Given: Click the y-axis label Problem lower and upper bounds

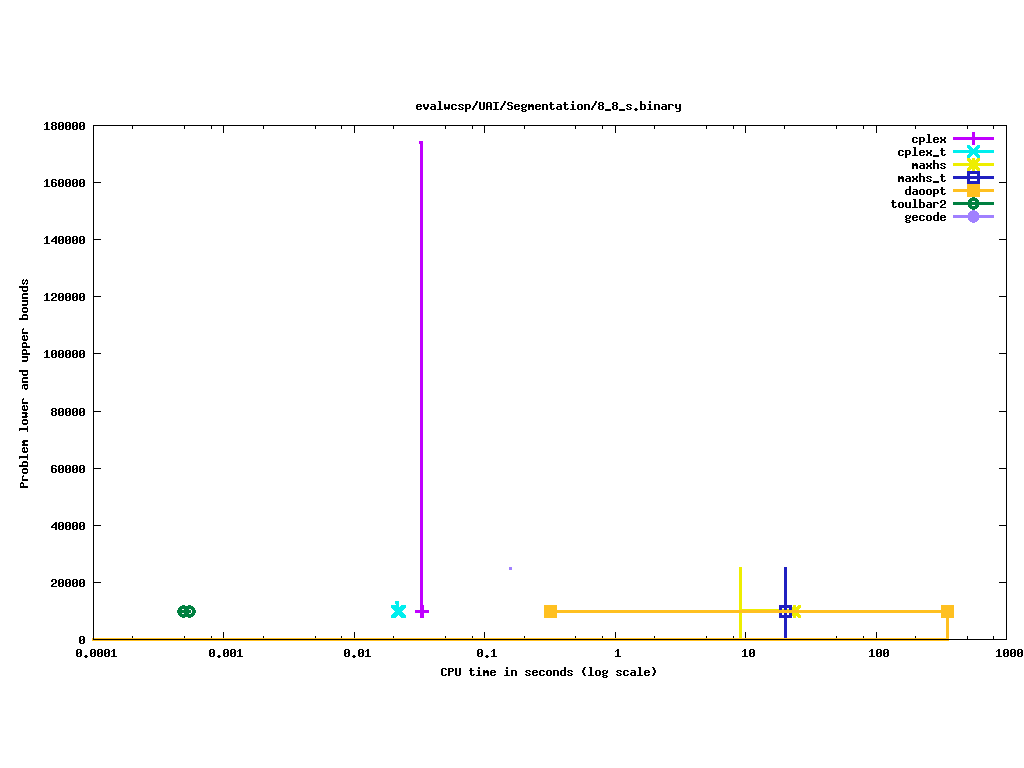Looking at the screenshot, I should pos(25,383).
